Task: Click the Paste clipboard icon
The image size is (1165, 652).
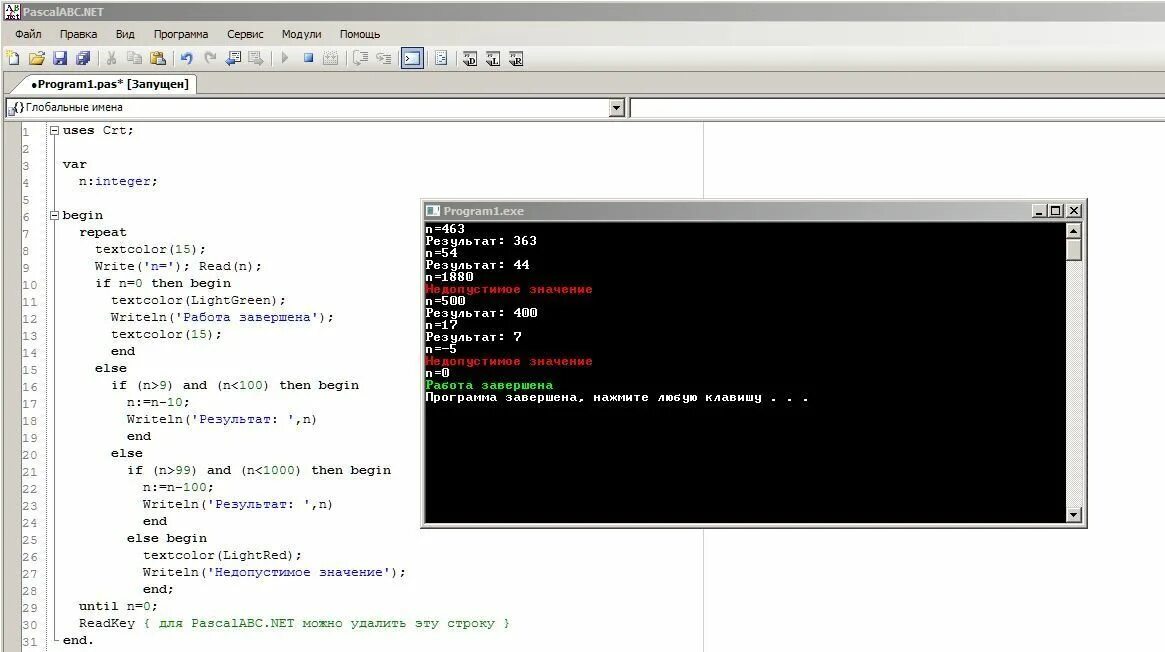Action: tap(158, 58)
